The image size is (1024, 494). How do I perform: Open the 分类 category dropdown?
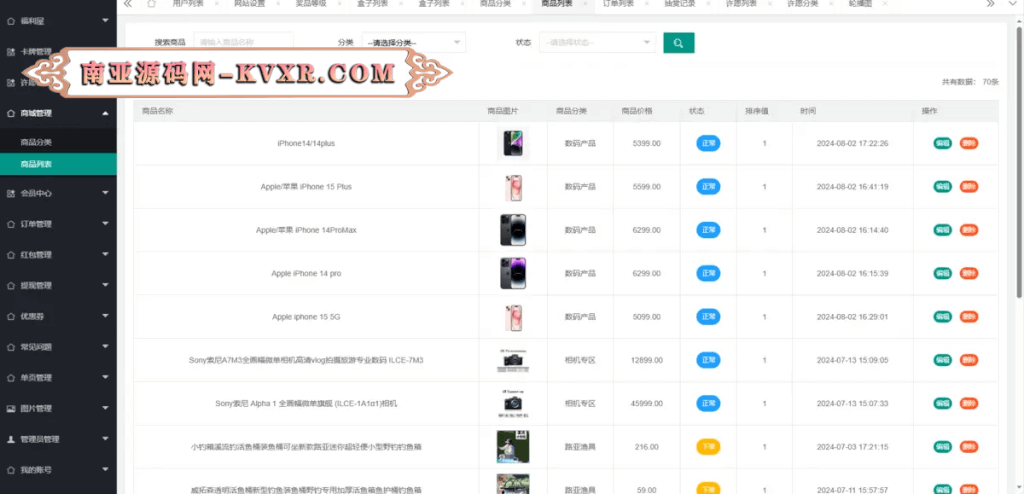(414, 43)
